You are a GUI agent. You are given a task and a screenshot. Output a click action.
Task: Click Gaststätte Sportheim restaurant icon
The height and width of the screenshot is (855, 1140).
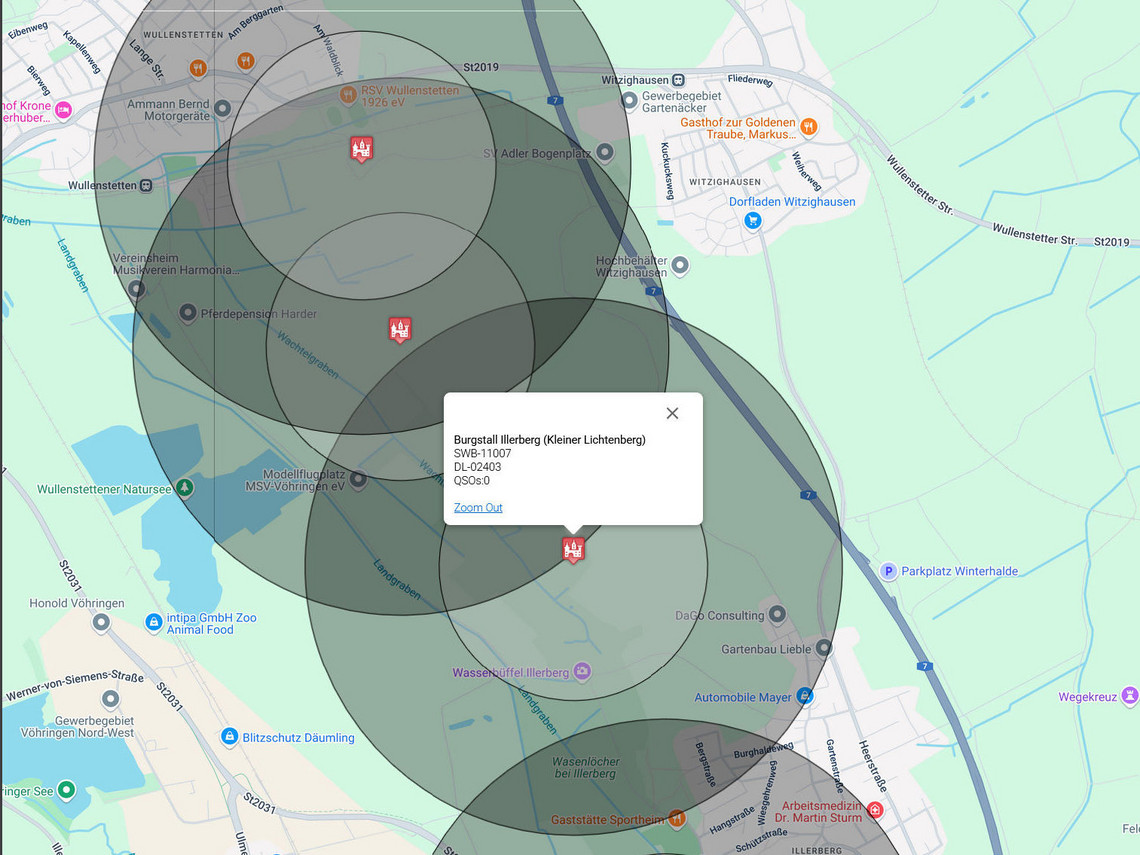coord(677,819)
